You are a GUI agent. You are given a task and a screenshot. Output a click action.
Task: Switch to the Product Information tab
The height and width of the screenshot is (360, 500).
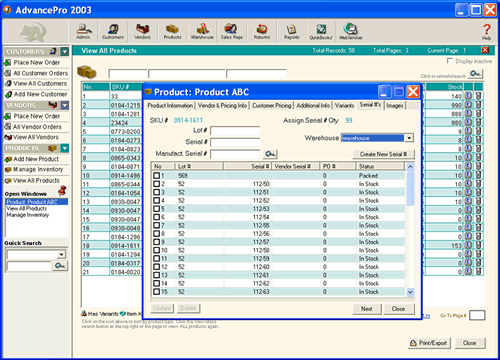170,105
